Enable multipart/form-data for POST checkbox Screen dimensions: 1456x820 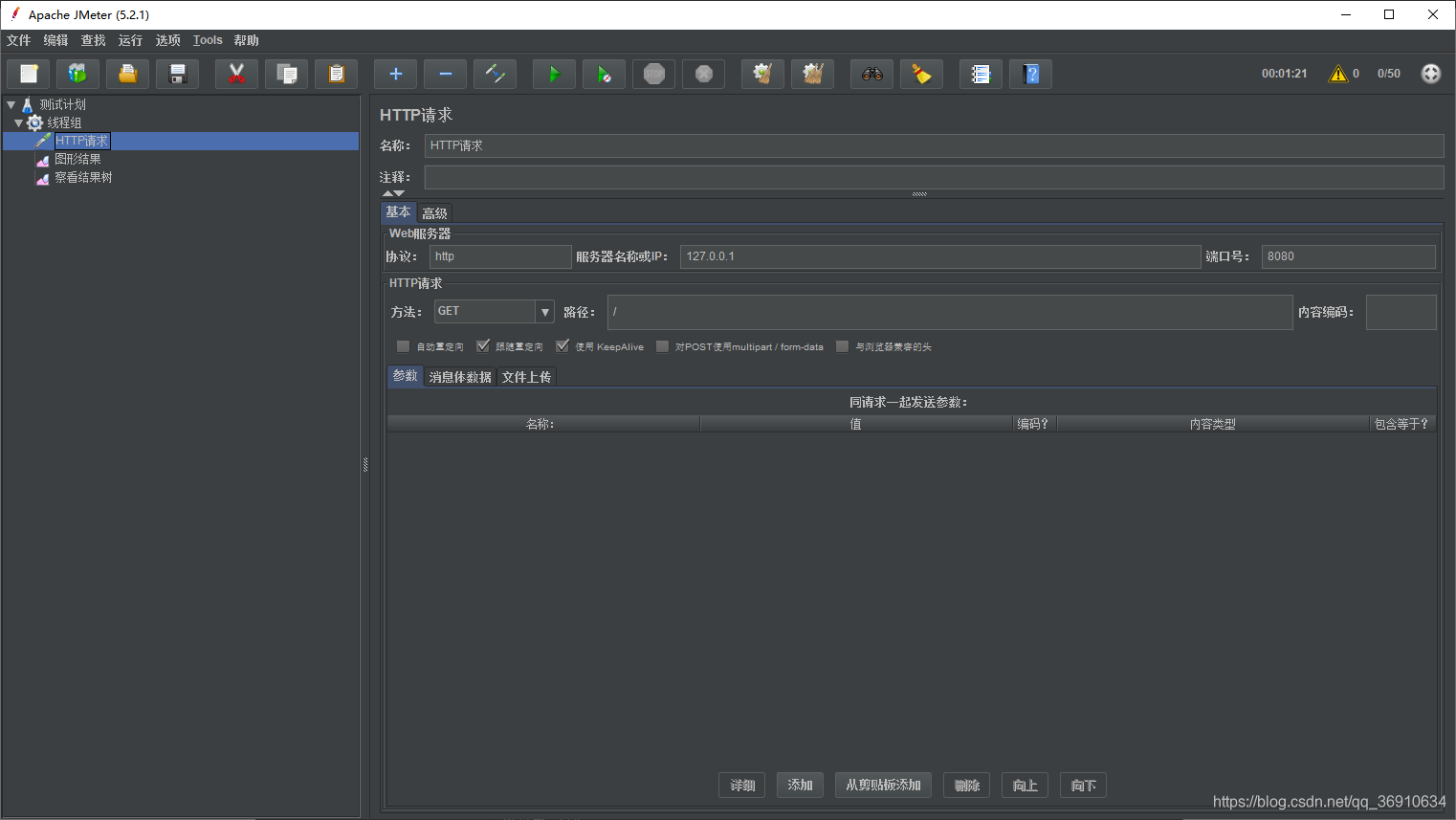[662, 346]
